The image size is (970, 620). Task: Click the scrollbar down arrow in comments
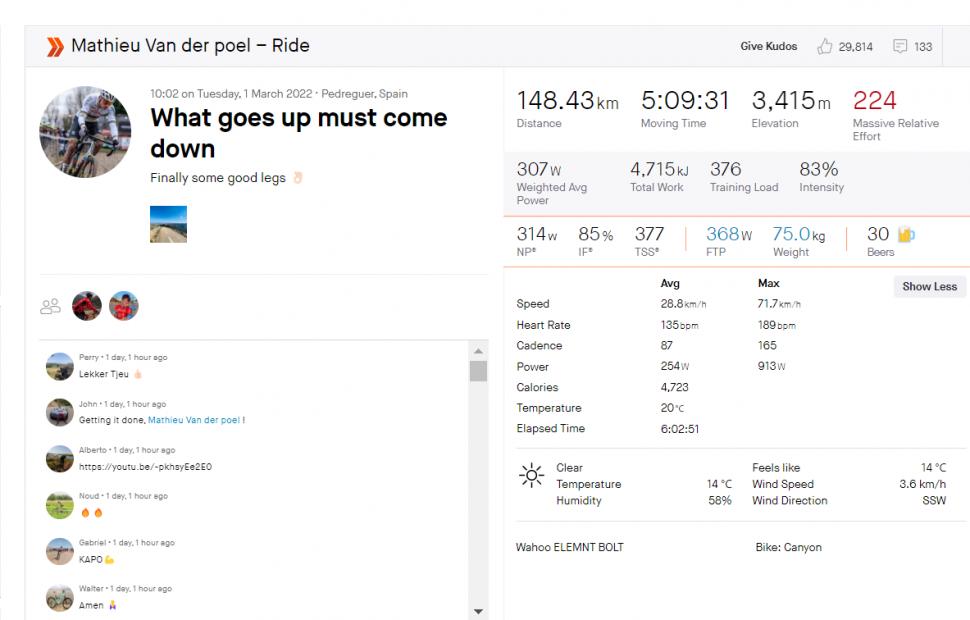pyautogui.click(x=478, y=611)
